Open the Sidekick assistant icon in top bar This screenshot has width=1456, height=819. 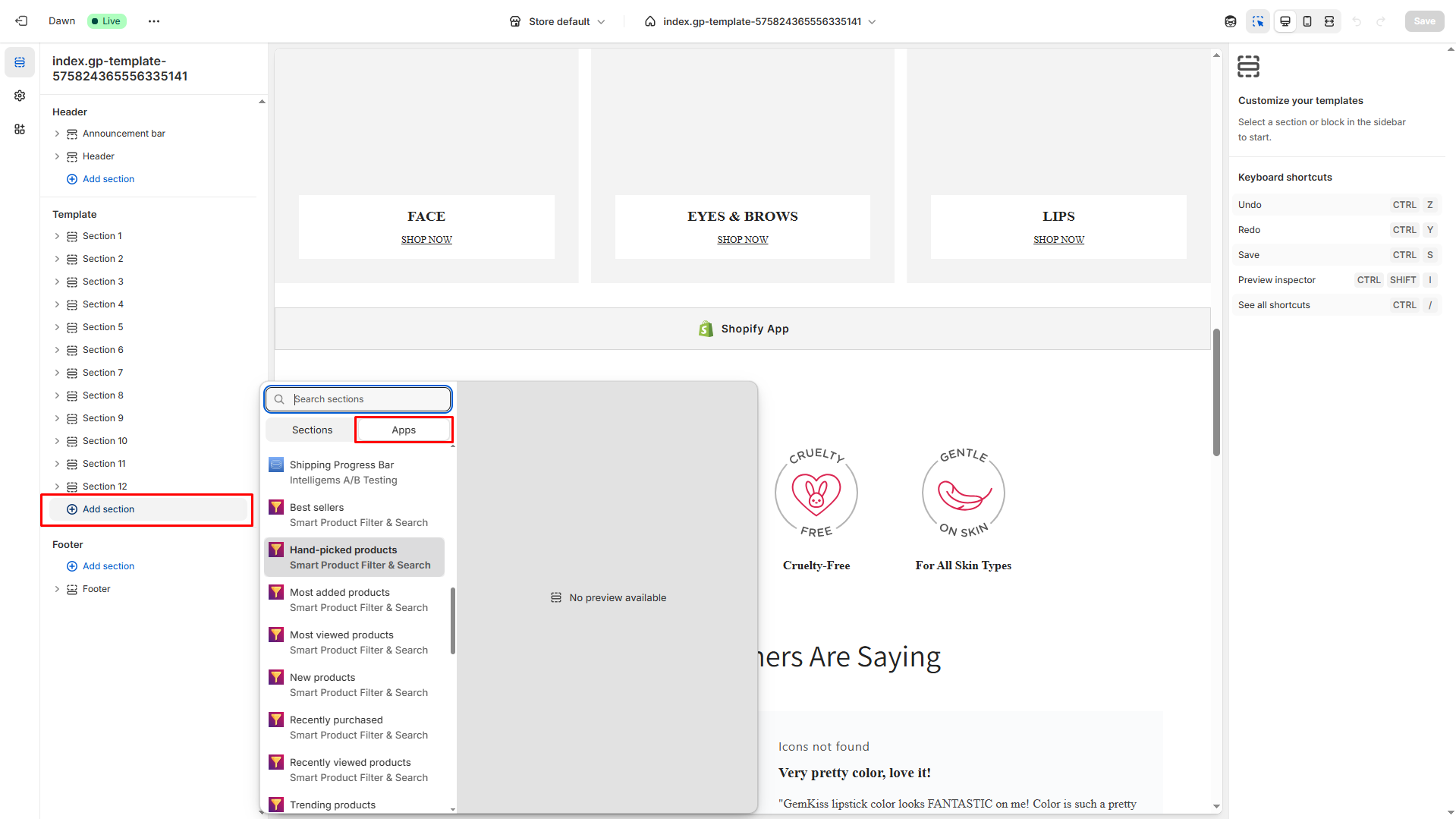1231,21
